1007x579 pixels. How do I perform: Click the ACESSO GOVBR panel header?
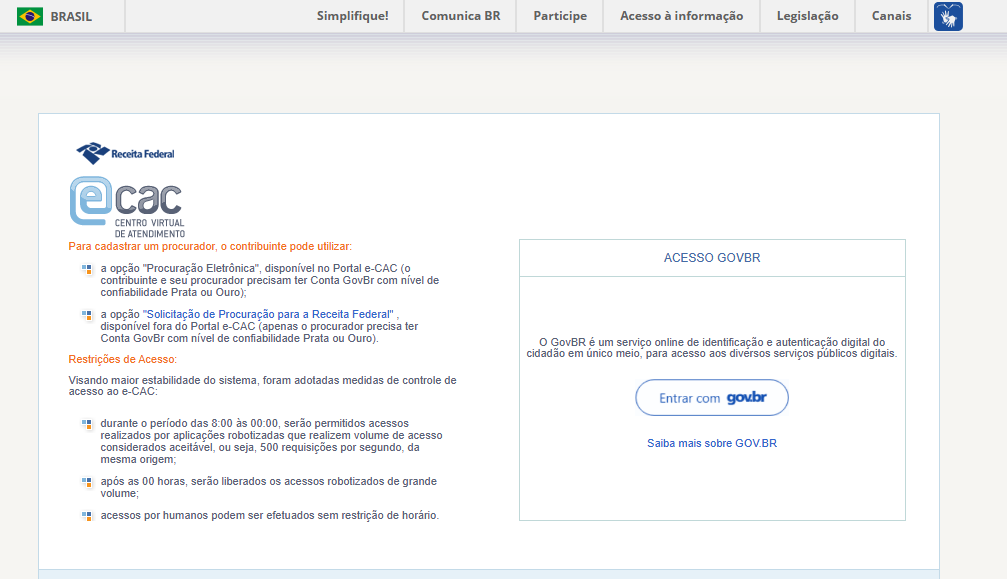(x=712, y=258)
